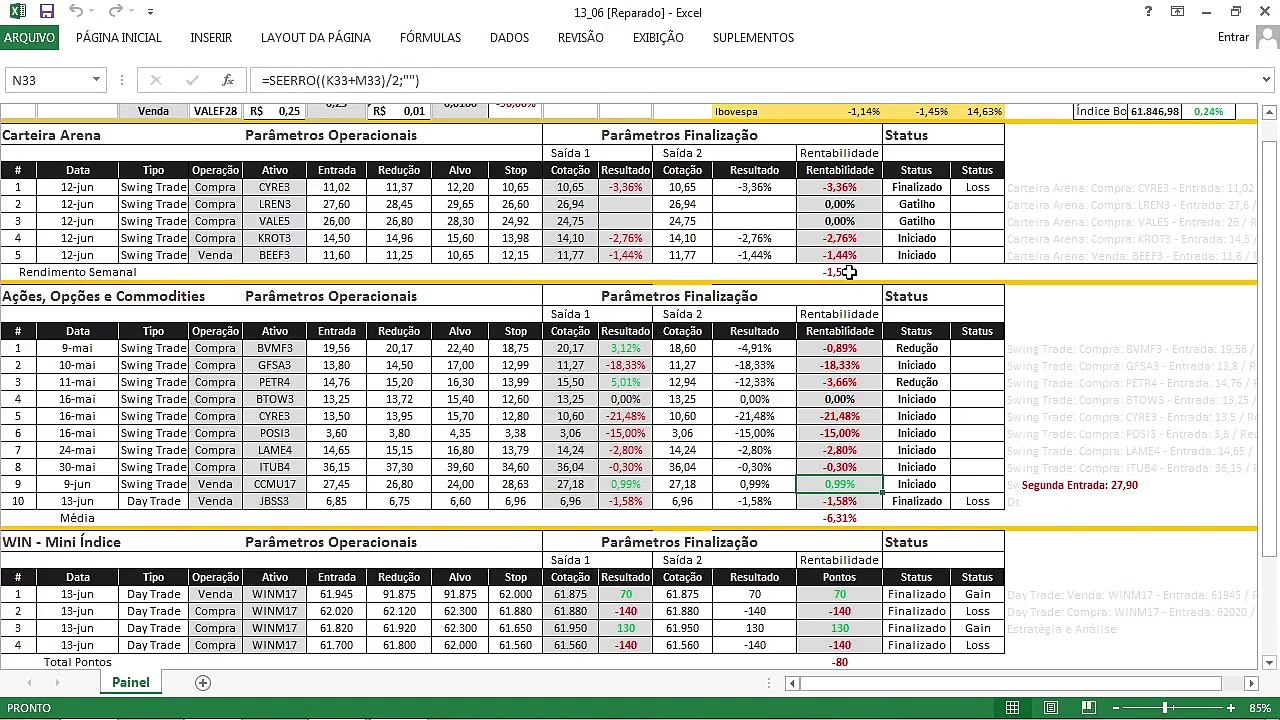Expand the Name Box dropdown arrow

[x=96, y=80]
